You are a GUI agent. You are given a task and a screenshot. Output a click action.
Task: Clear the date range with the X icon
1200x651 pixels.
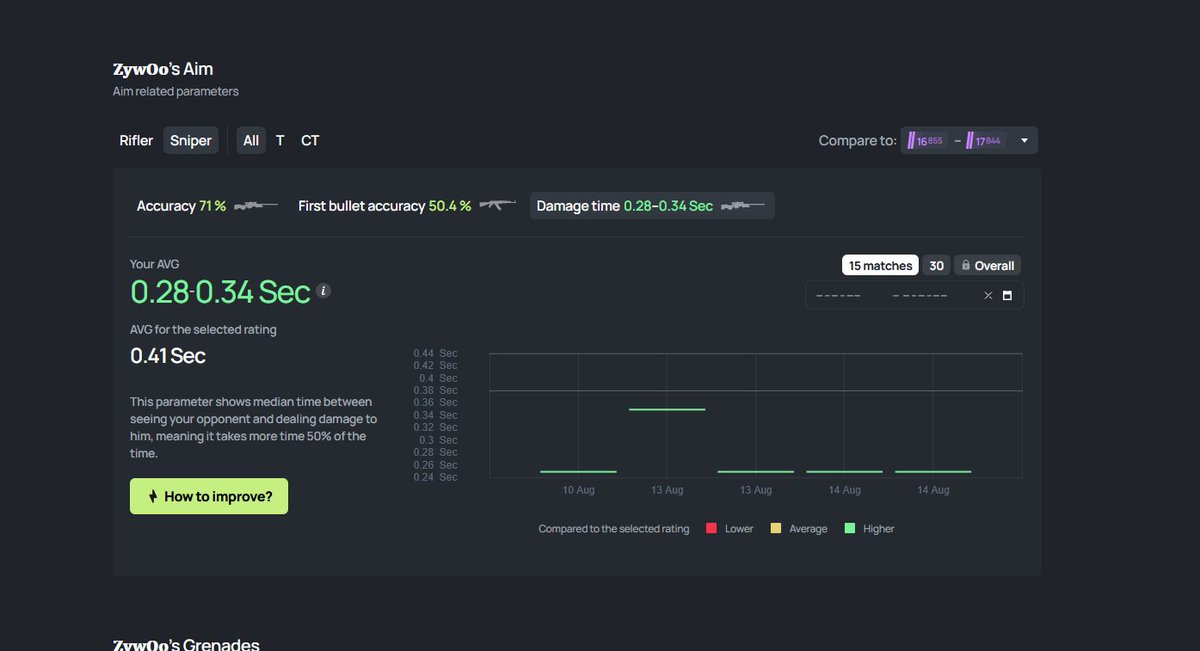point(988,296)
